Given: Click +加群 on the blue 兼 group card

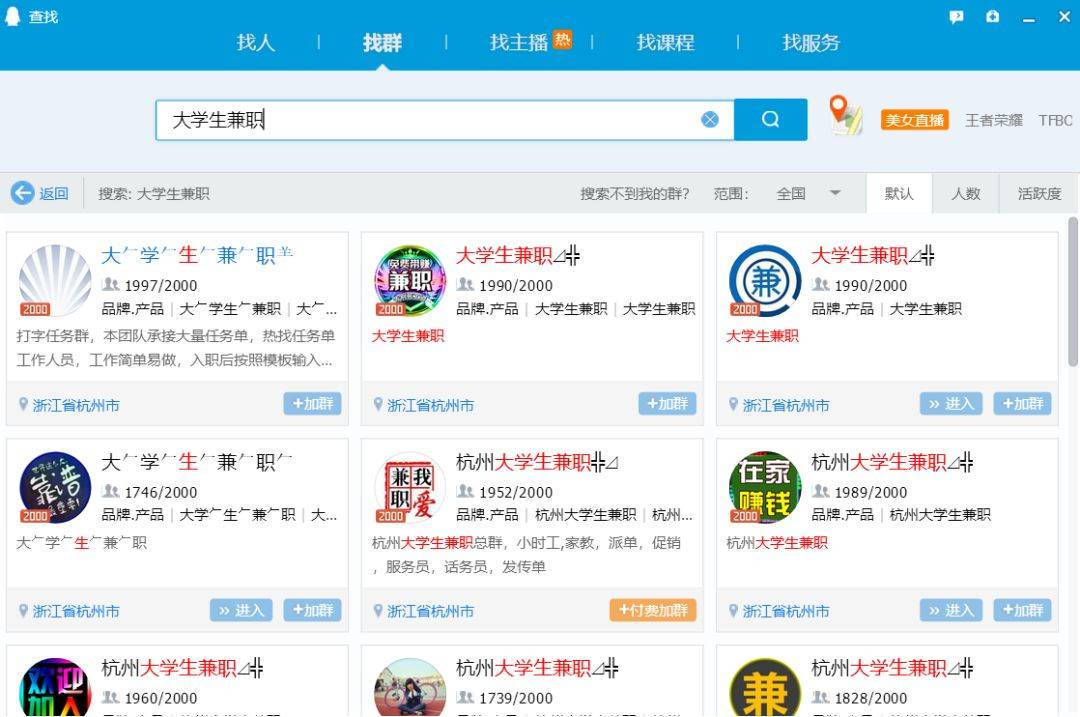Looking at the screenshot, I should coord(1022,404).
